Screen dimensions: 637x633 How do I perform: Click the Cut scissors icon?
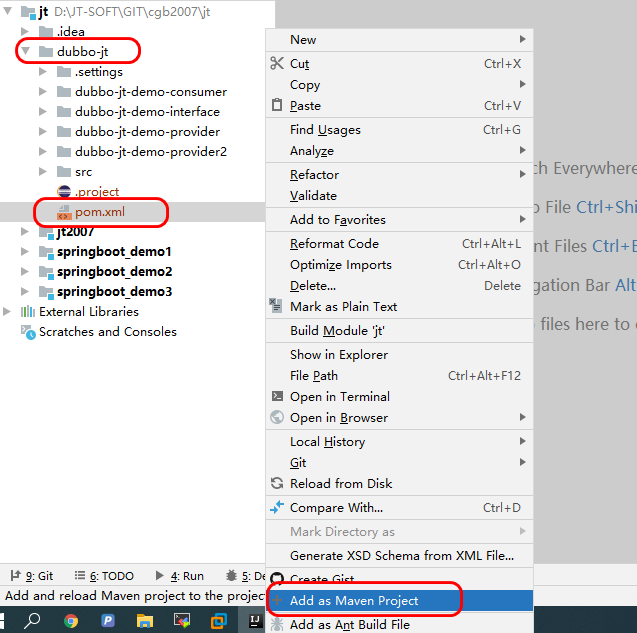(277, 63)
